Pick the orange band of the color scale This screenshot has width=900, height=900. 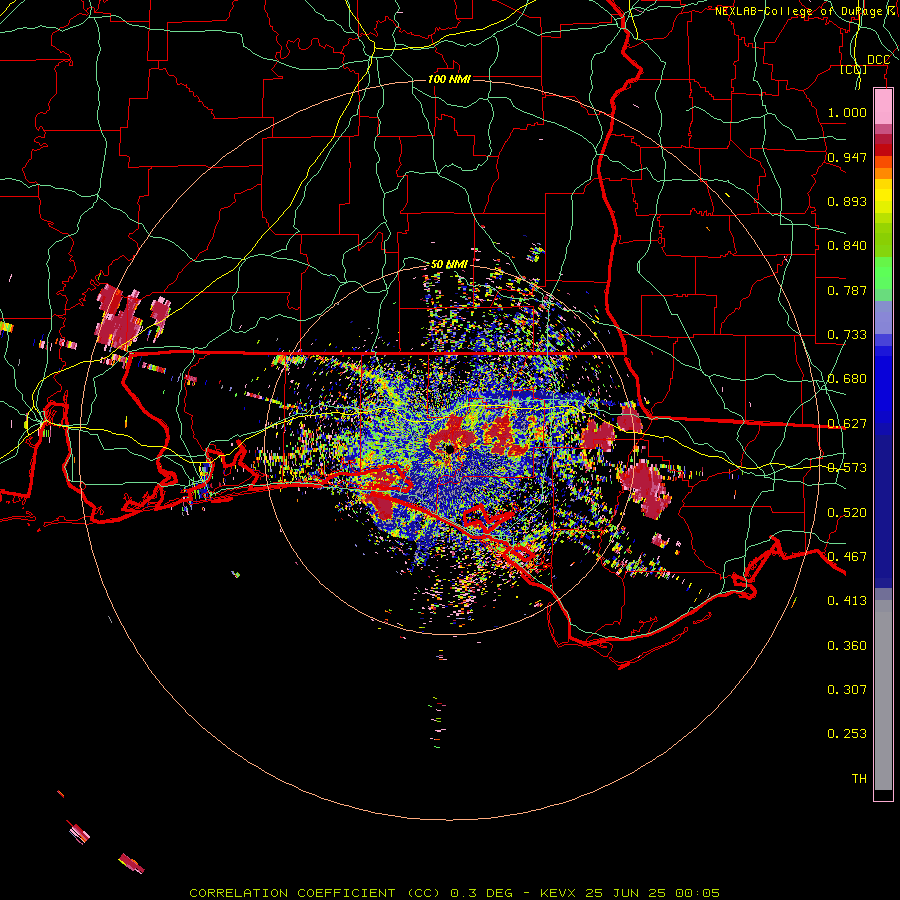click(x=883, y=173)
